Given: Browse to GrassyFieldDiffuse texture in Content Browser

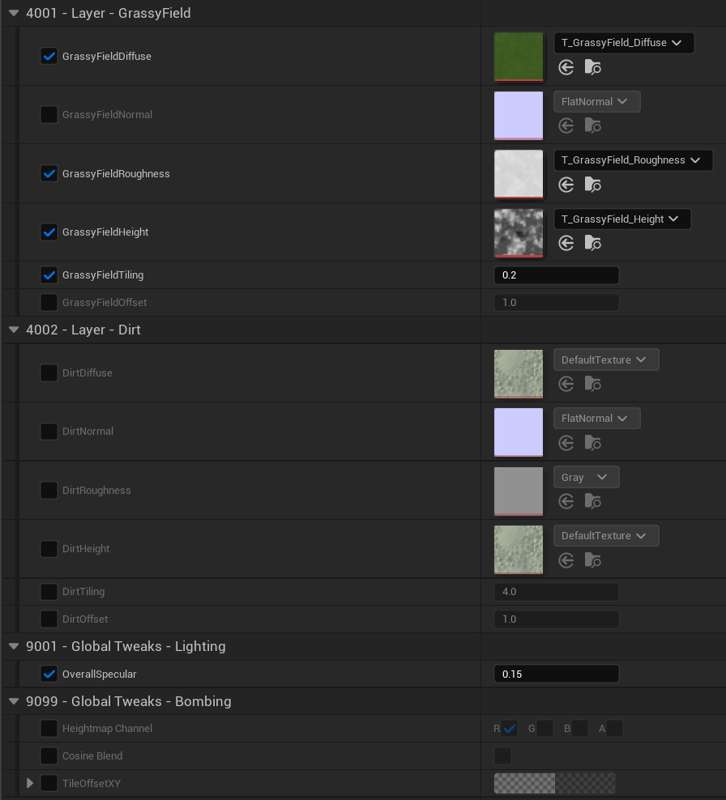Looking at the screenshot, I should pyautogui.click(x=593, y=68).
